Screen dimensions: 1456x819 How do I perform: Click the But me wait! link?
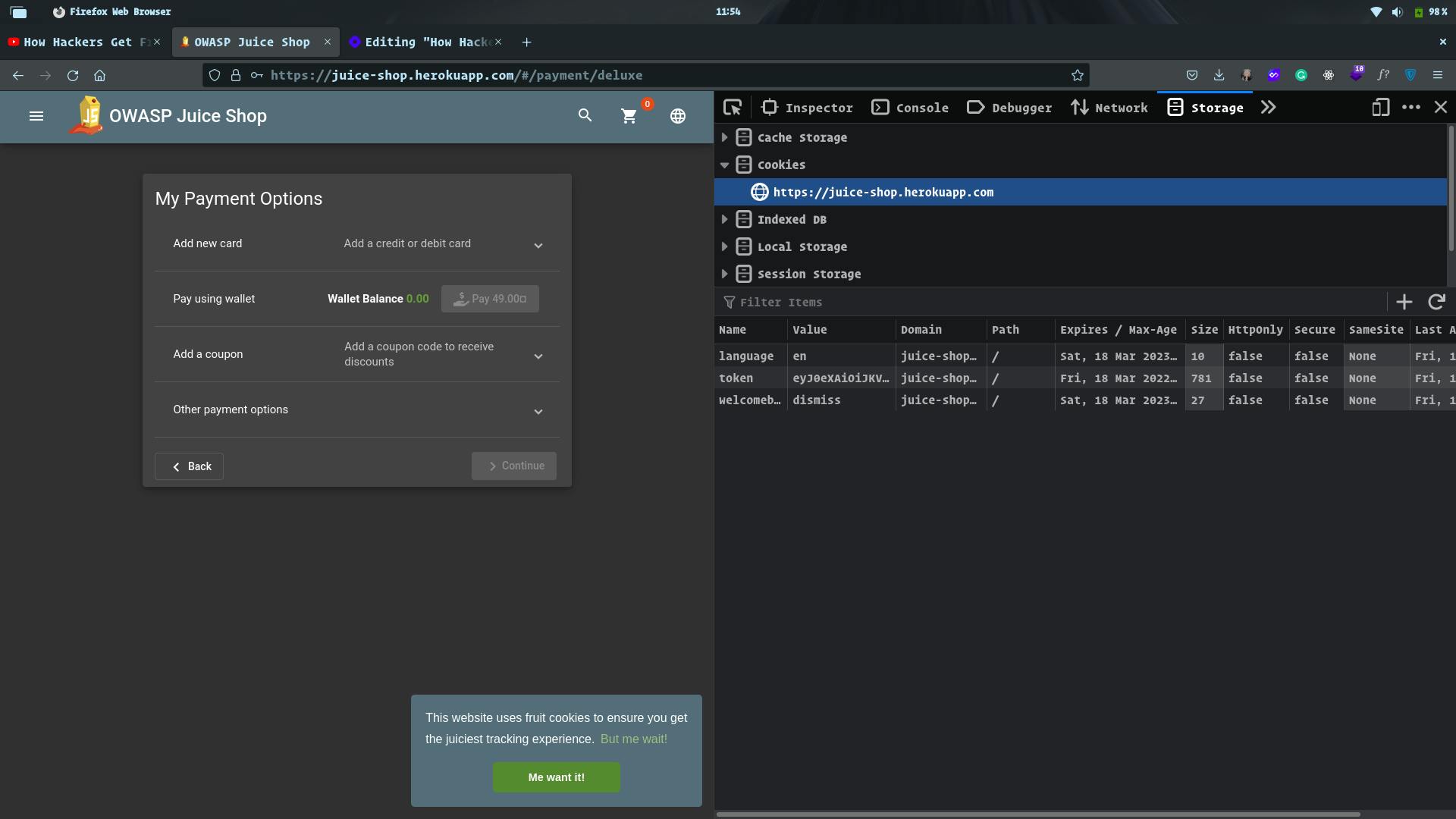tap(634, 739)
